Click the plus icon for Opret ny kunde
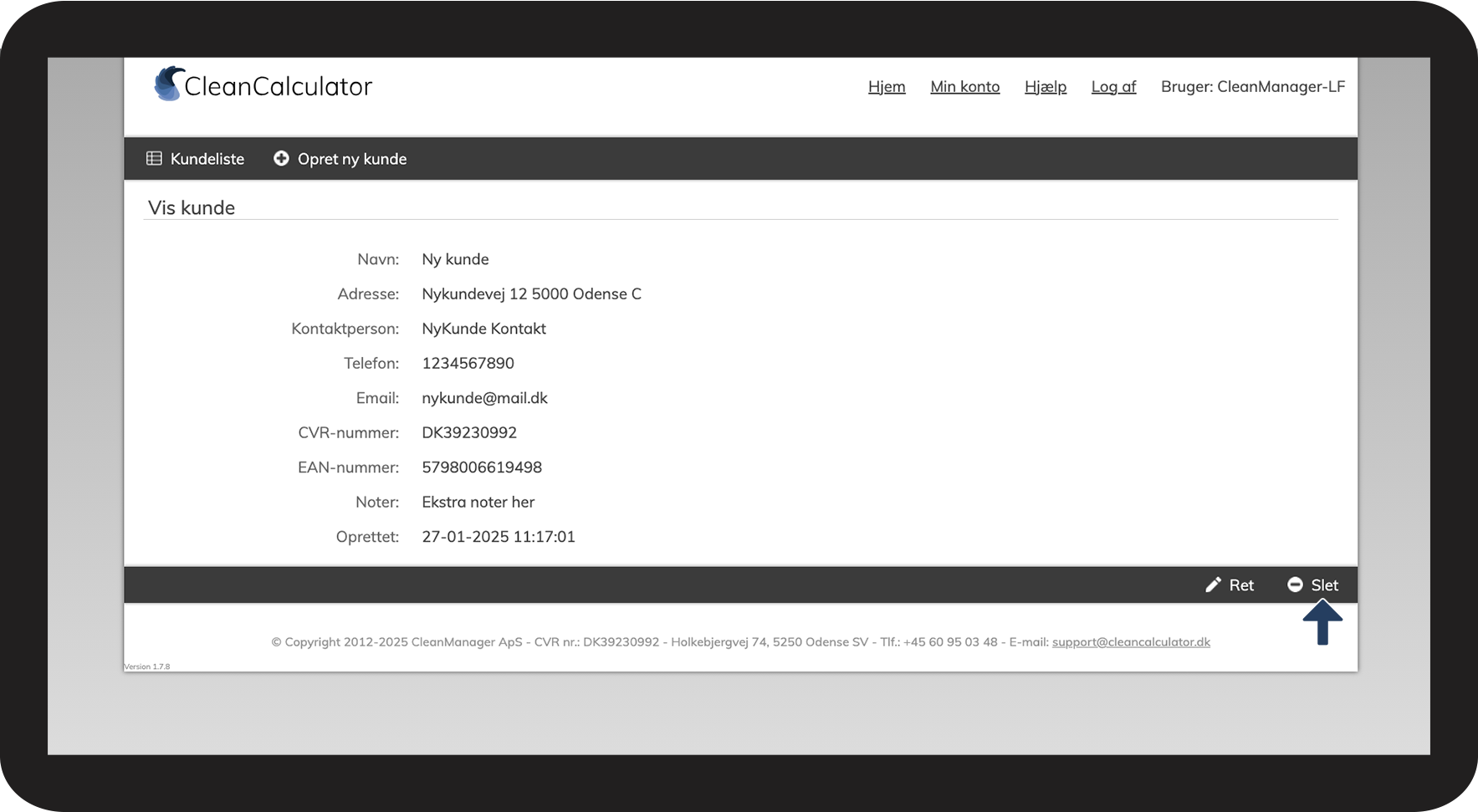This screenshot has width=1478, height=812. (281, 158)
